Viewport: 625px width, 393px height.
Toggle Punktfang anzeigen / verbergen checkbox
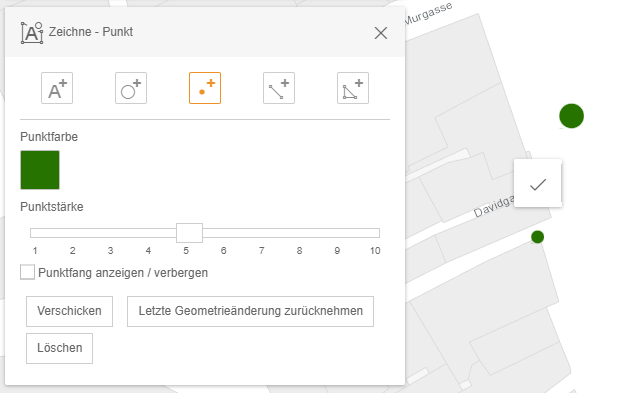(28, 272)
